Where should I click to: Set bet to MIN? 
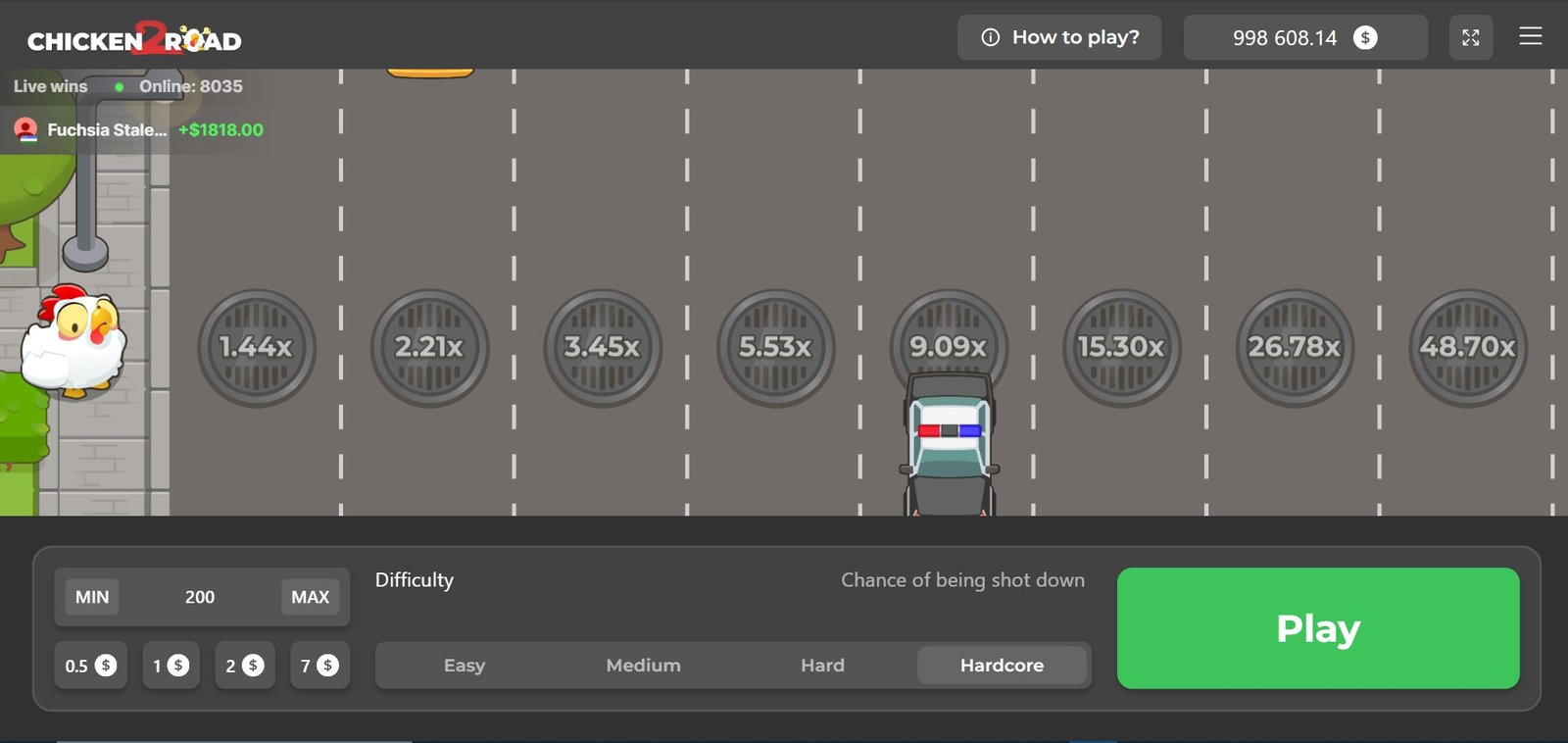(x=92, y=597)
